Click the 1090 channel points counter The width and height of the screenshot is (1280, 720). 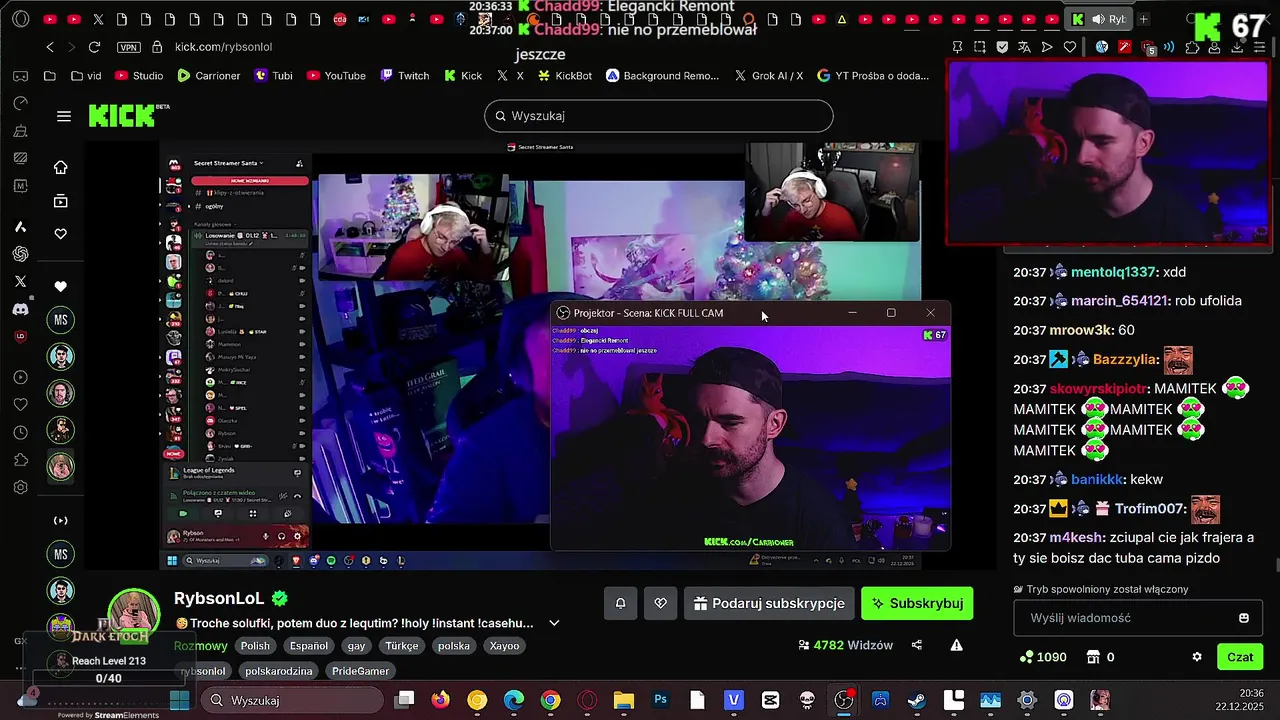[1042, 657]
